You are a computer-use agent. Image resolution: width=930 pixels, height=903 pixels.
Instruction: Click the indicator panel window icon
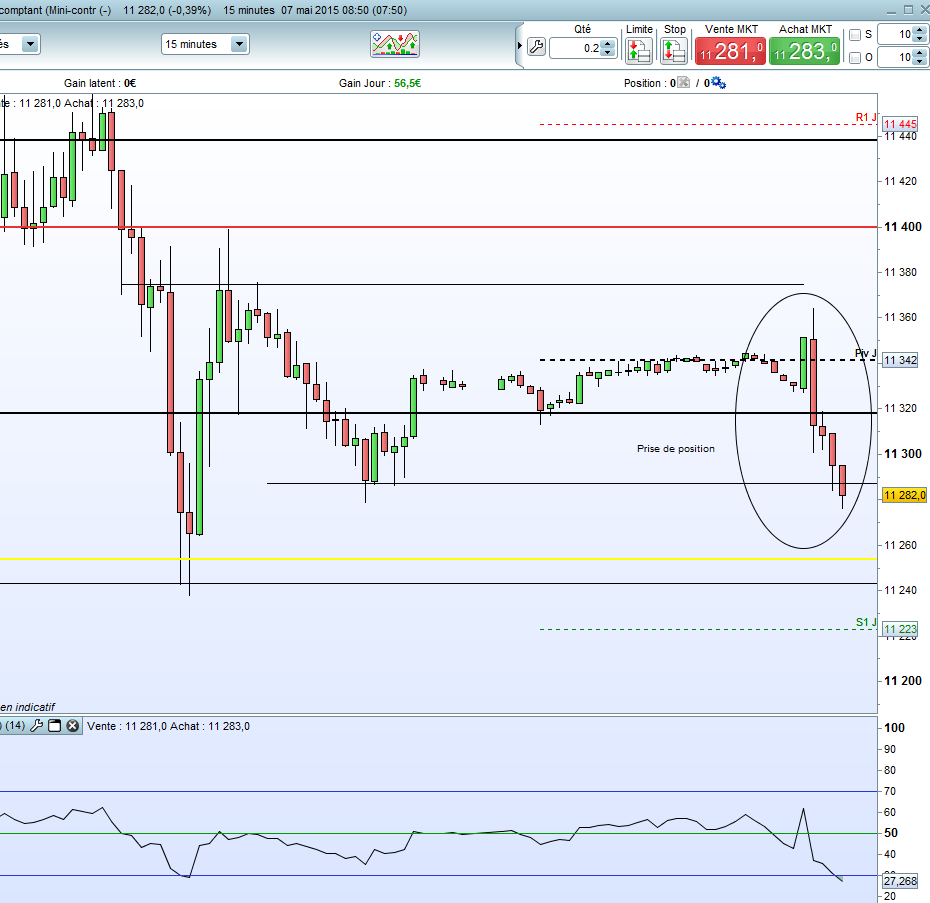click(55, 726)
